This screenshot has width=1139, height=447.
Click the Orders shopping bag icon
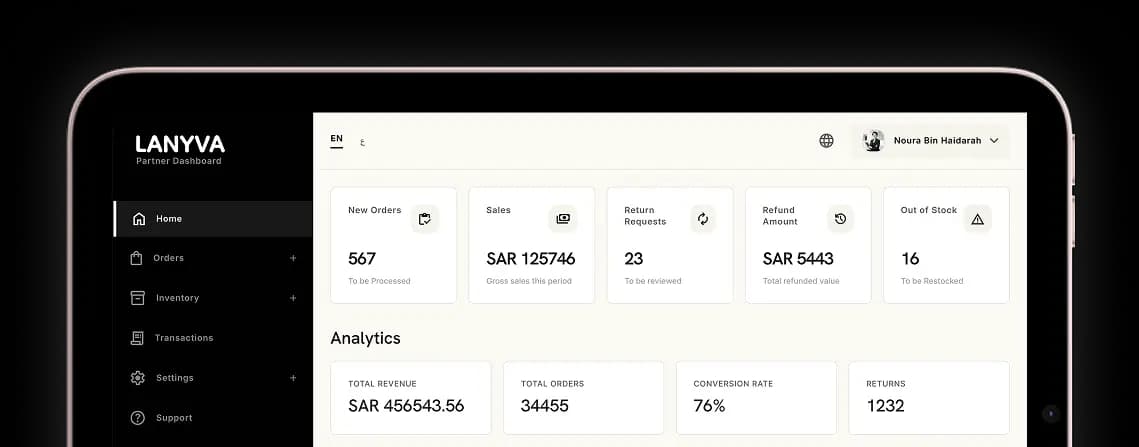(x=136, y=258)
